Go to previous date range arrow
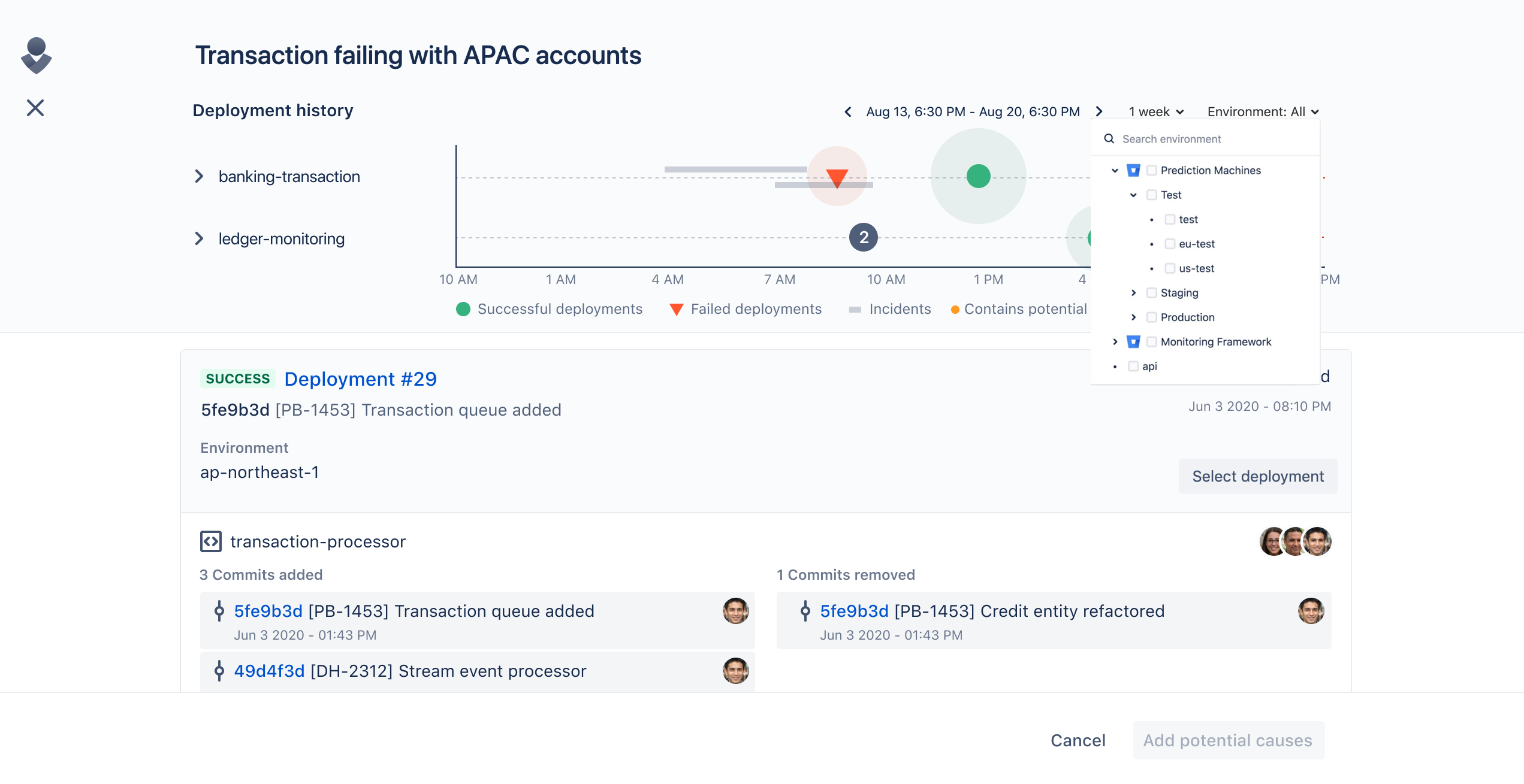 click(x=848, y=112)
